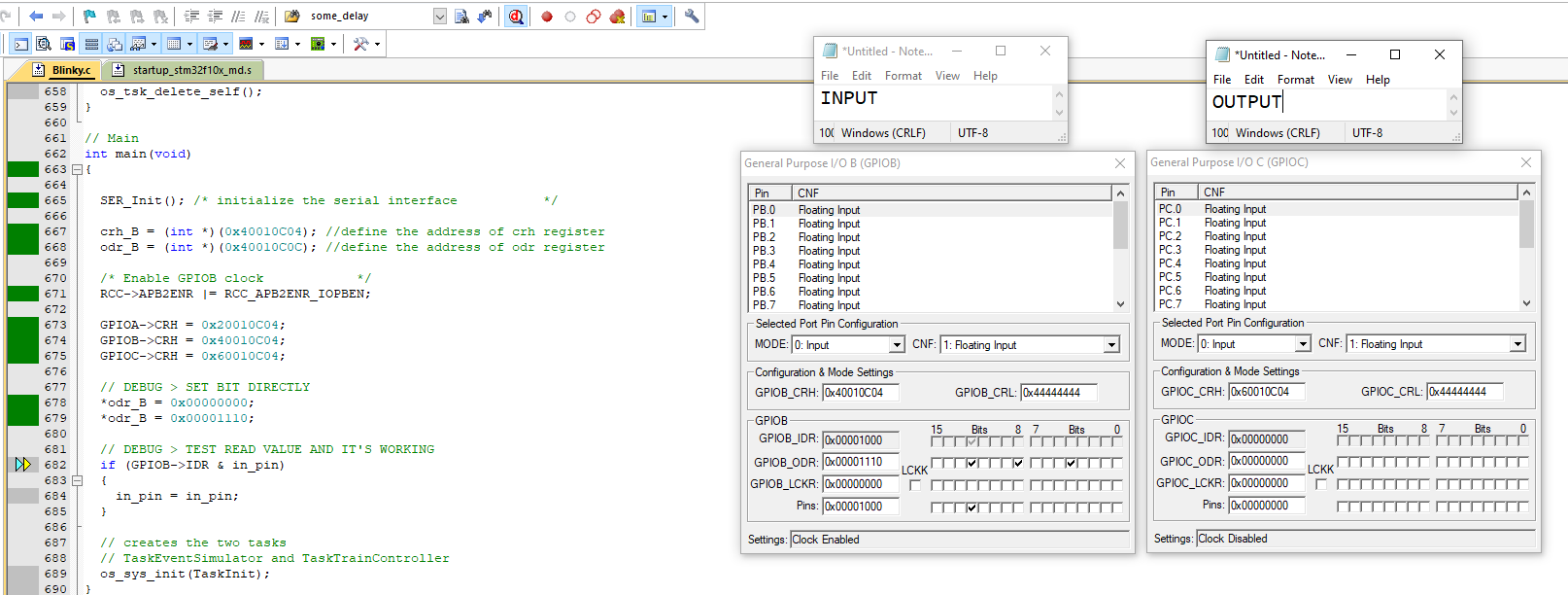Image resolution: width=1568 pixels, height=595 pixels.
Task: Switch to the Blinky.c tab
Action: click(64, 70)
